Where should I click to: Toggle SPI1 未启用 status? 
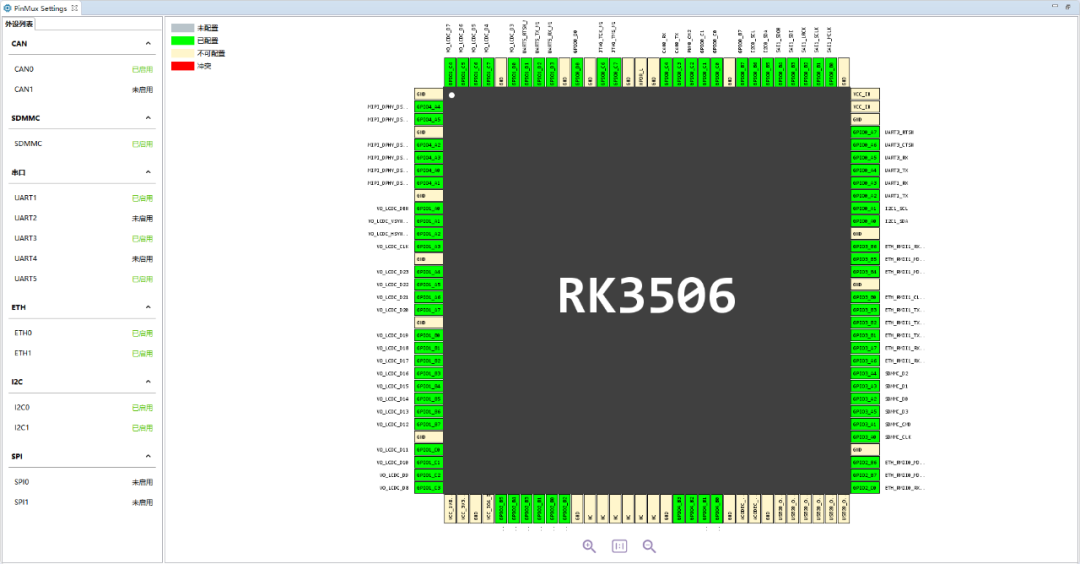click(x=143, y=503)
